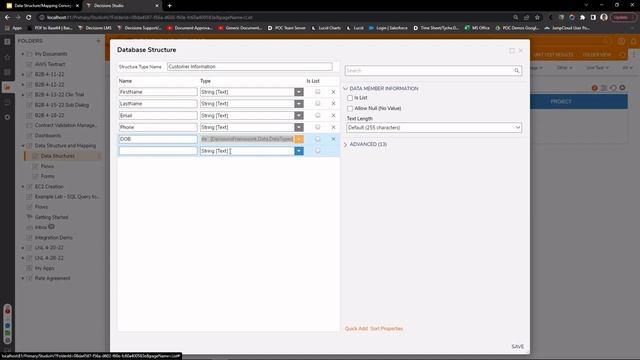640x360 pixels.
Task: Open the Decisions LMS bookmark
Action: 95,28
